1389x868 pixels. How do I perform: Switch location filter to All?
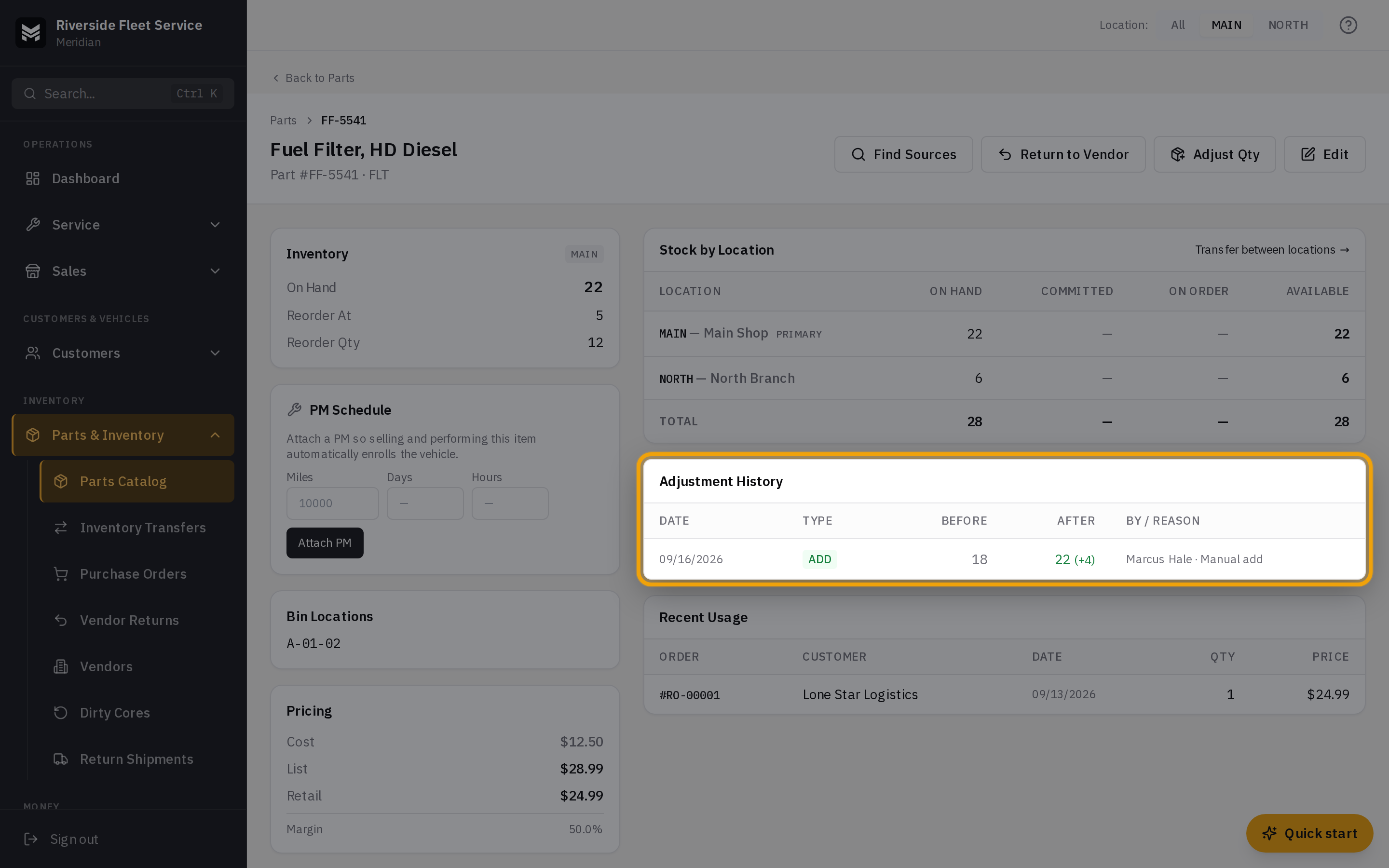coord(1178,25)
